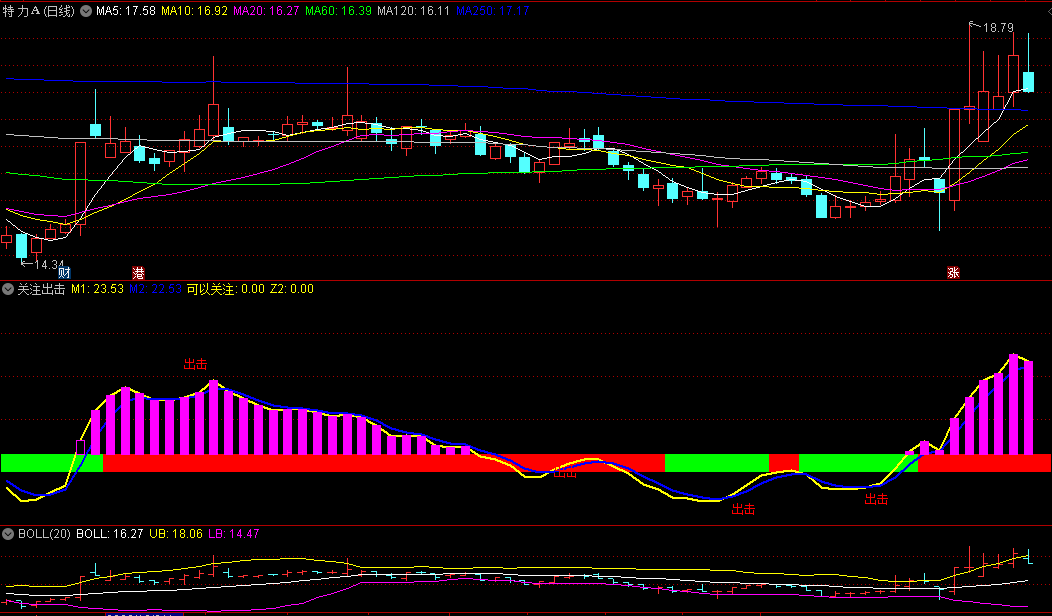Viewport: 1052px width, 616px height.
Task: Select the MA250: 17.17 readout
Action: [x=492, y=11]
